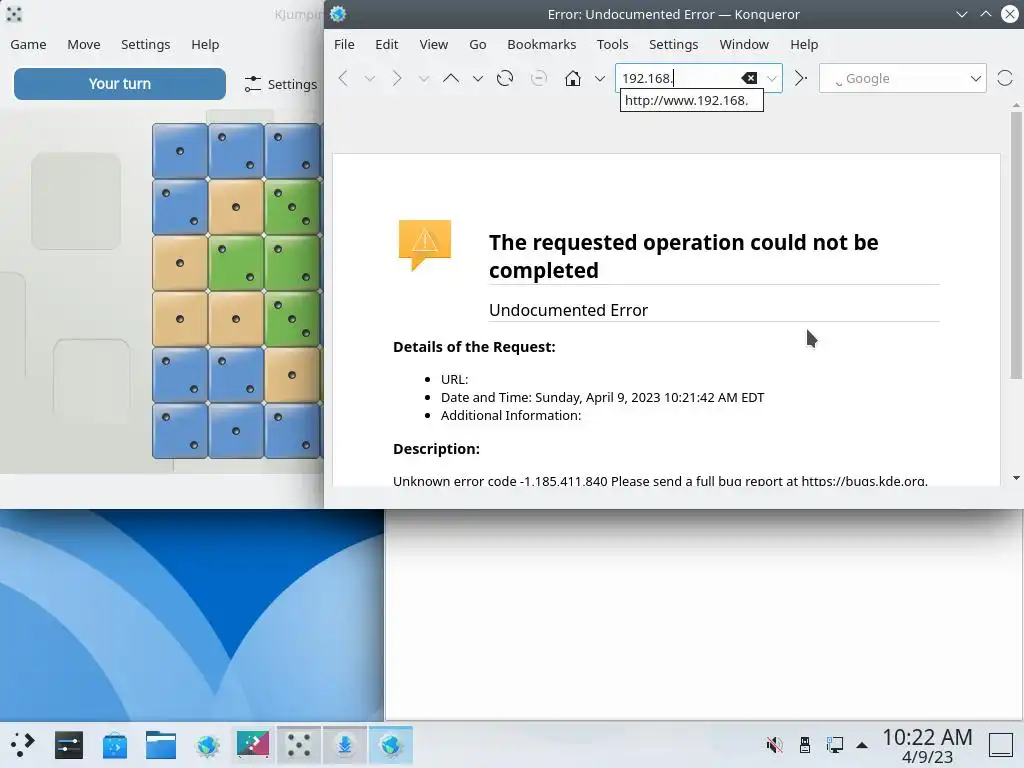Click the 'Details of the Request:' heading
The image size is (1024, 768).
click(474, 347)
